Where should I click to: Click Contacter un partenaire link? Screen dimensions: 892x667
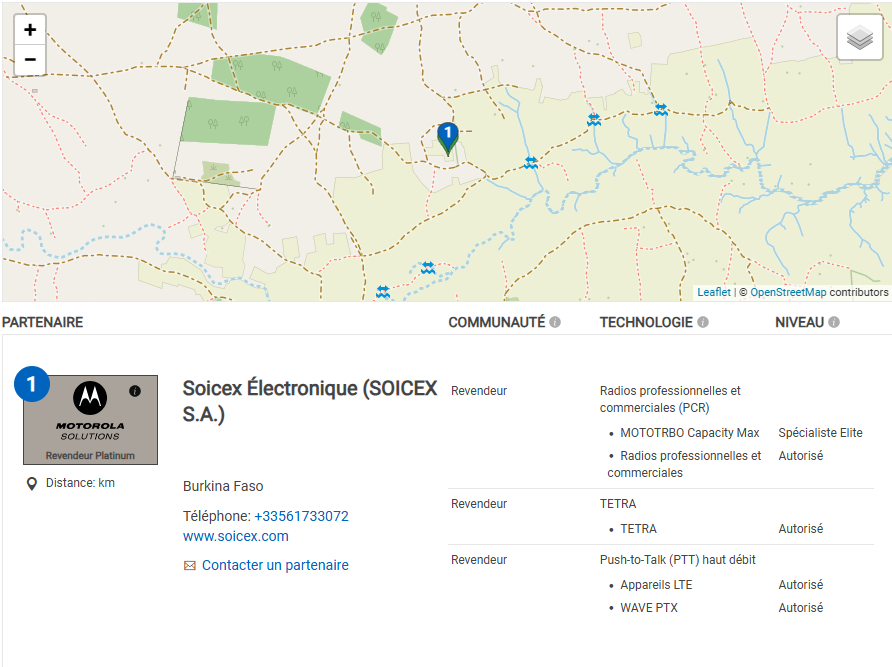[275, 565]
